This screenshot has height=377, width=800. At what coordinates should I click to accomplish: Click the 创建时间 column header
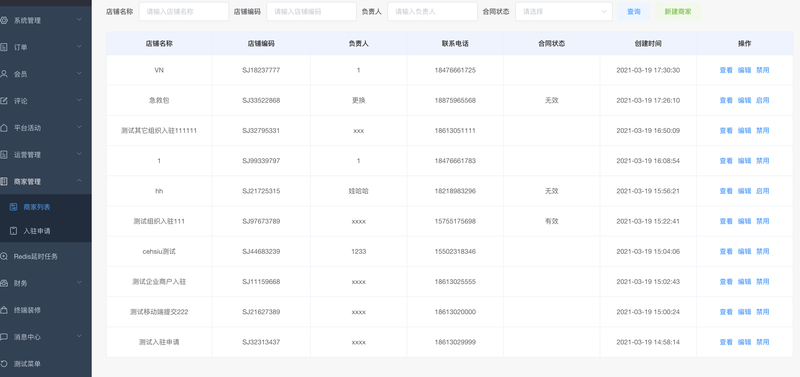click(x=648, y=44)
